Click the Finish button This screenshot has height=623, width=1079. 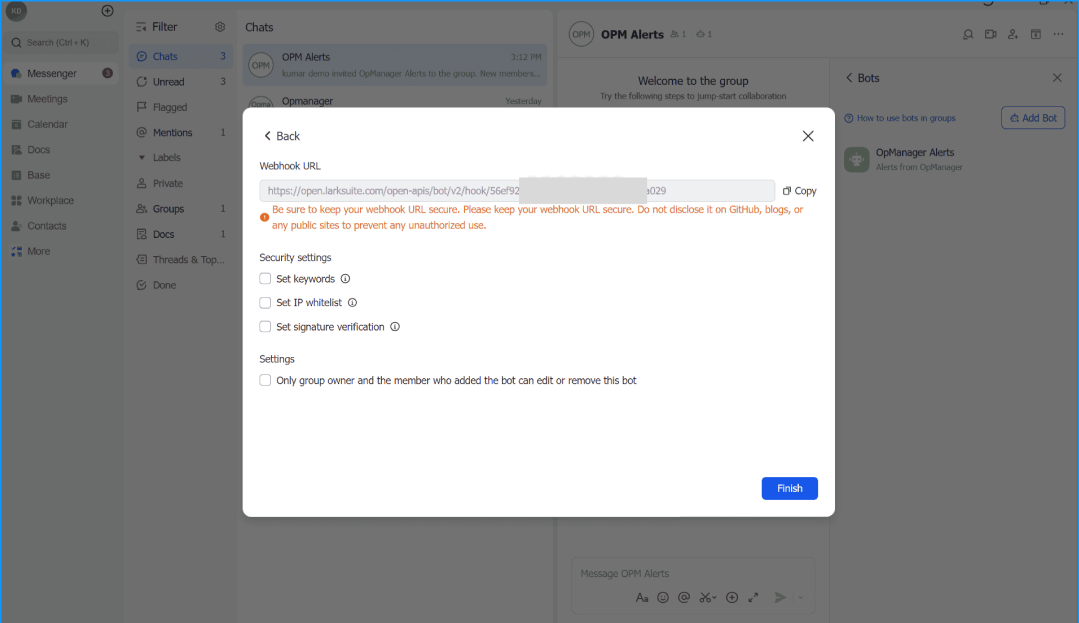coord(789,488)
